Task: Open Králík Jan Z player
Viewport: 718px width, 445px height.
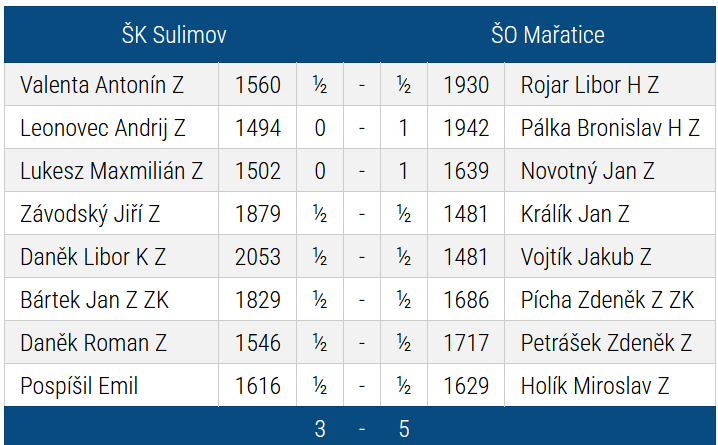Action: [575, 214]
